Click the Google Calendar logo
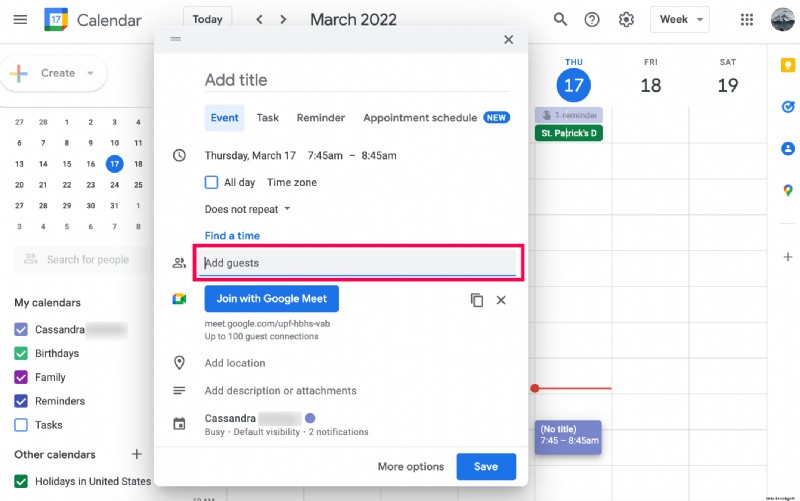This screenshot has width=800, height=501. point(56,20)
